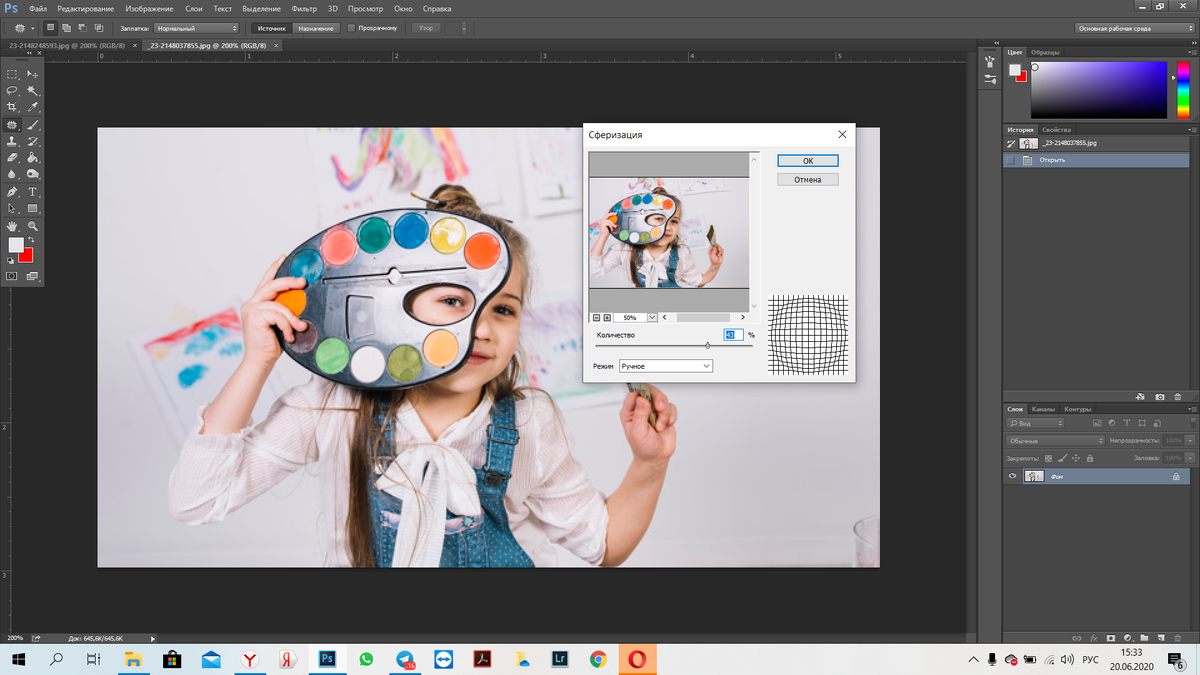Click the layer mask icon in Layers panel
The width and height of the screenshot is (1200, 675).
[1111, 637]
